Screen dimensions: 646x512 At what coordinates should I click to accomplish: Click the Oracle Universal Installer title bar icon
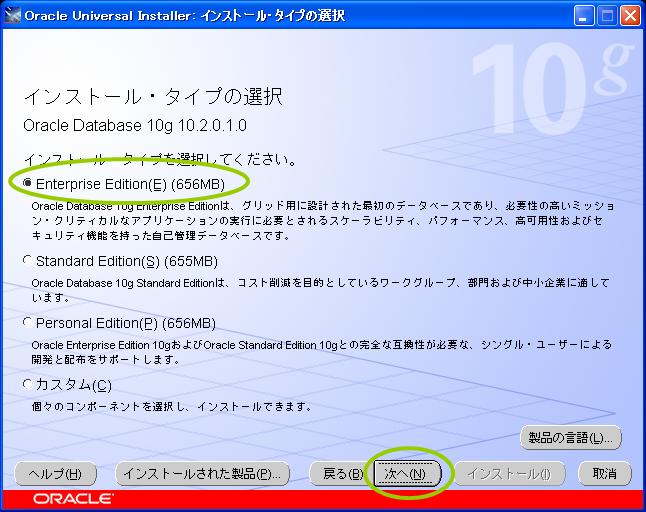(12, 16)
